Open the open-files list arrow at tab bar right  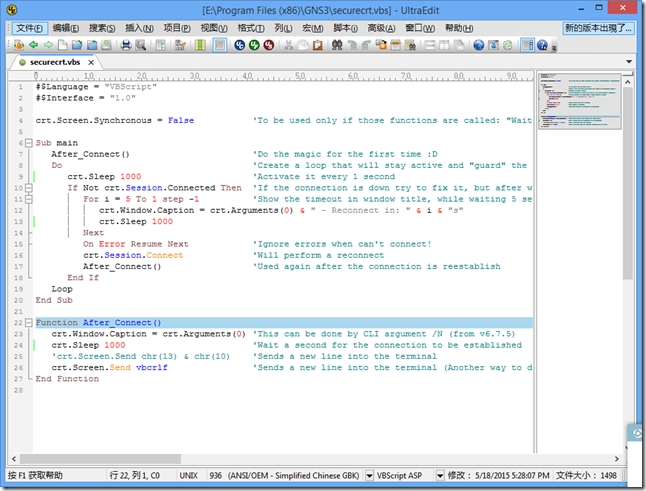point(629,62)
